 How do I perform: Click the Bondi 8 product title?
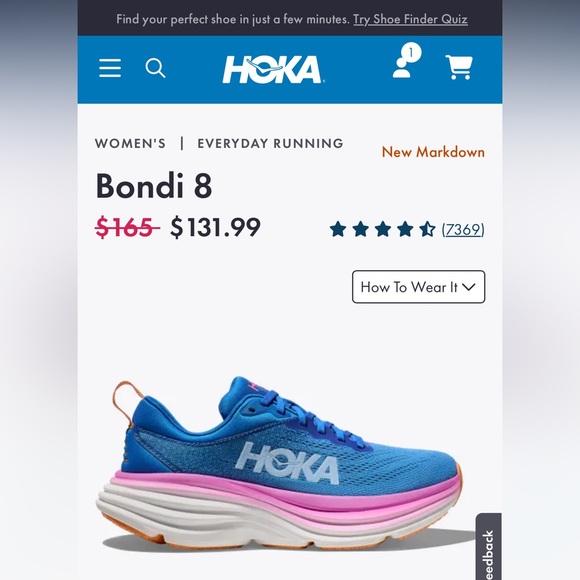point(154,185)
